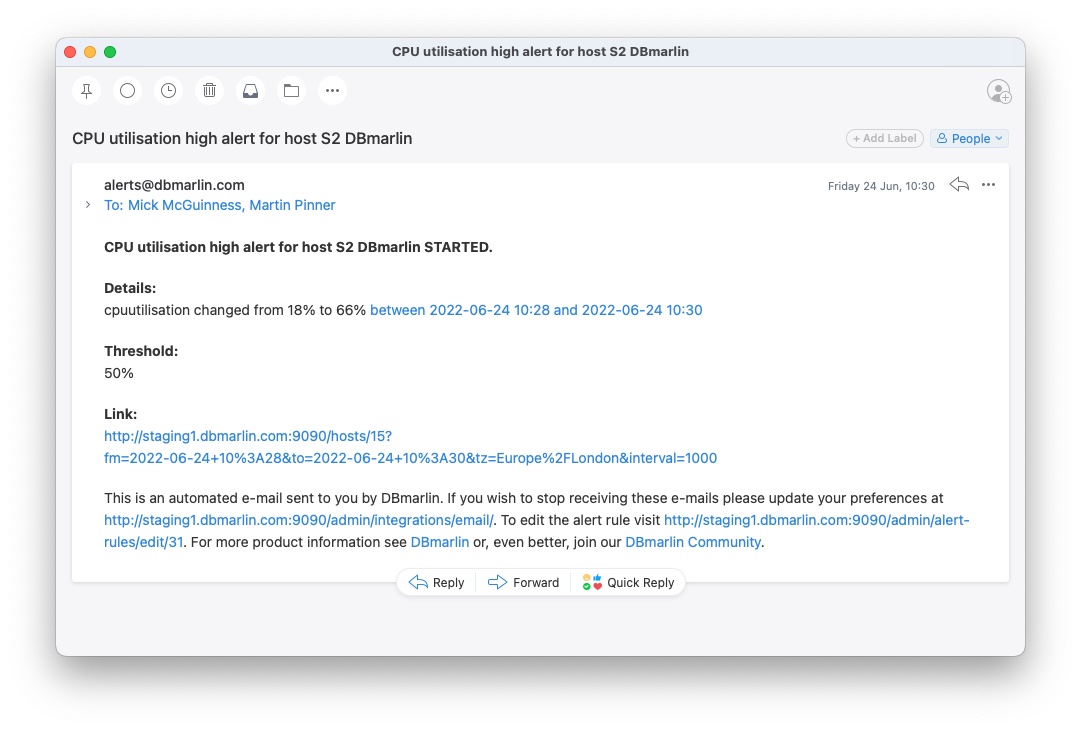
Task: Click the window title bar text
Action: [540, 52]
